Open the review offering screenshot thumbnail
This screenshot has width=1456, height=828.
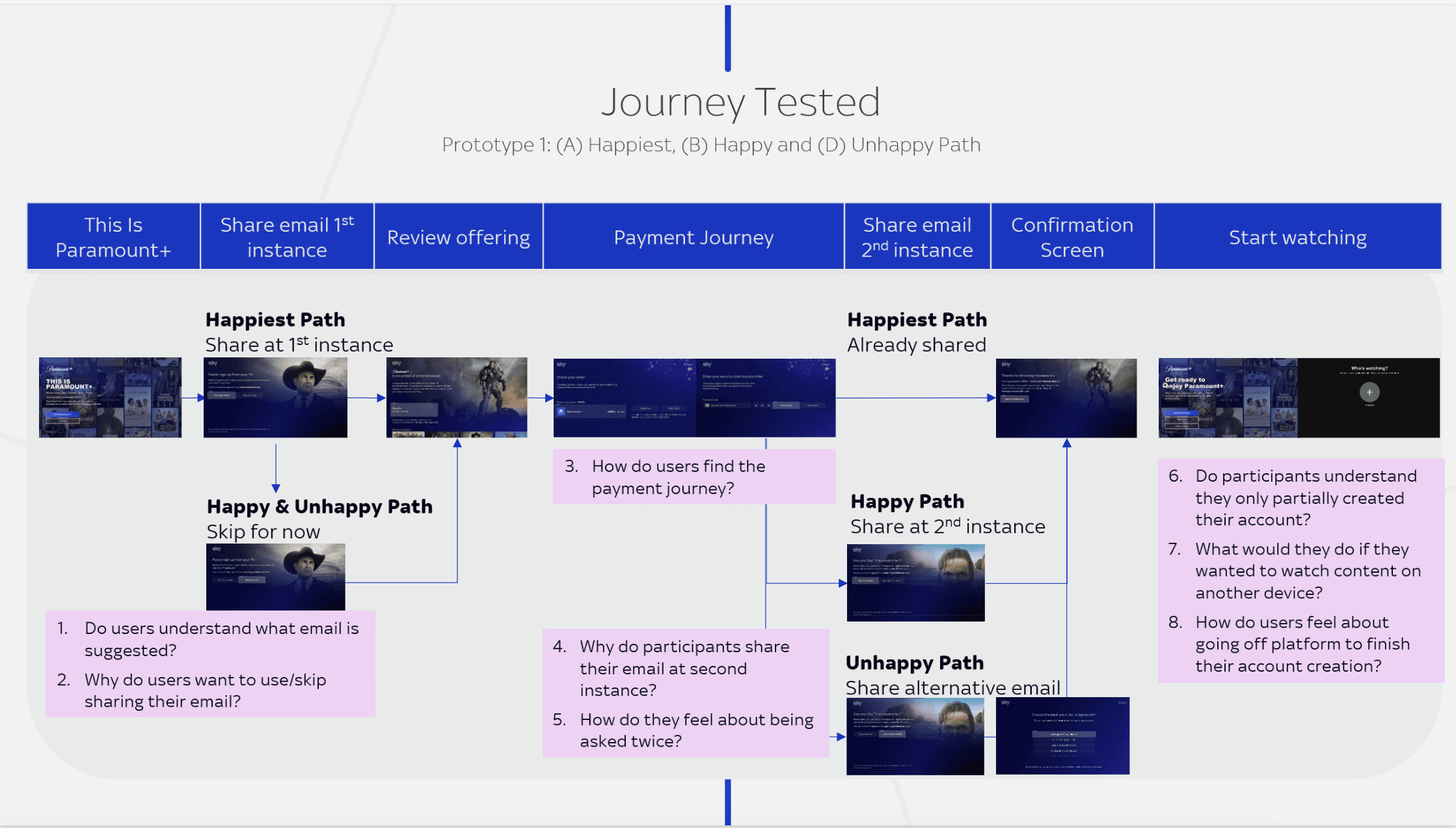click(x=457, y=397)
